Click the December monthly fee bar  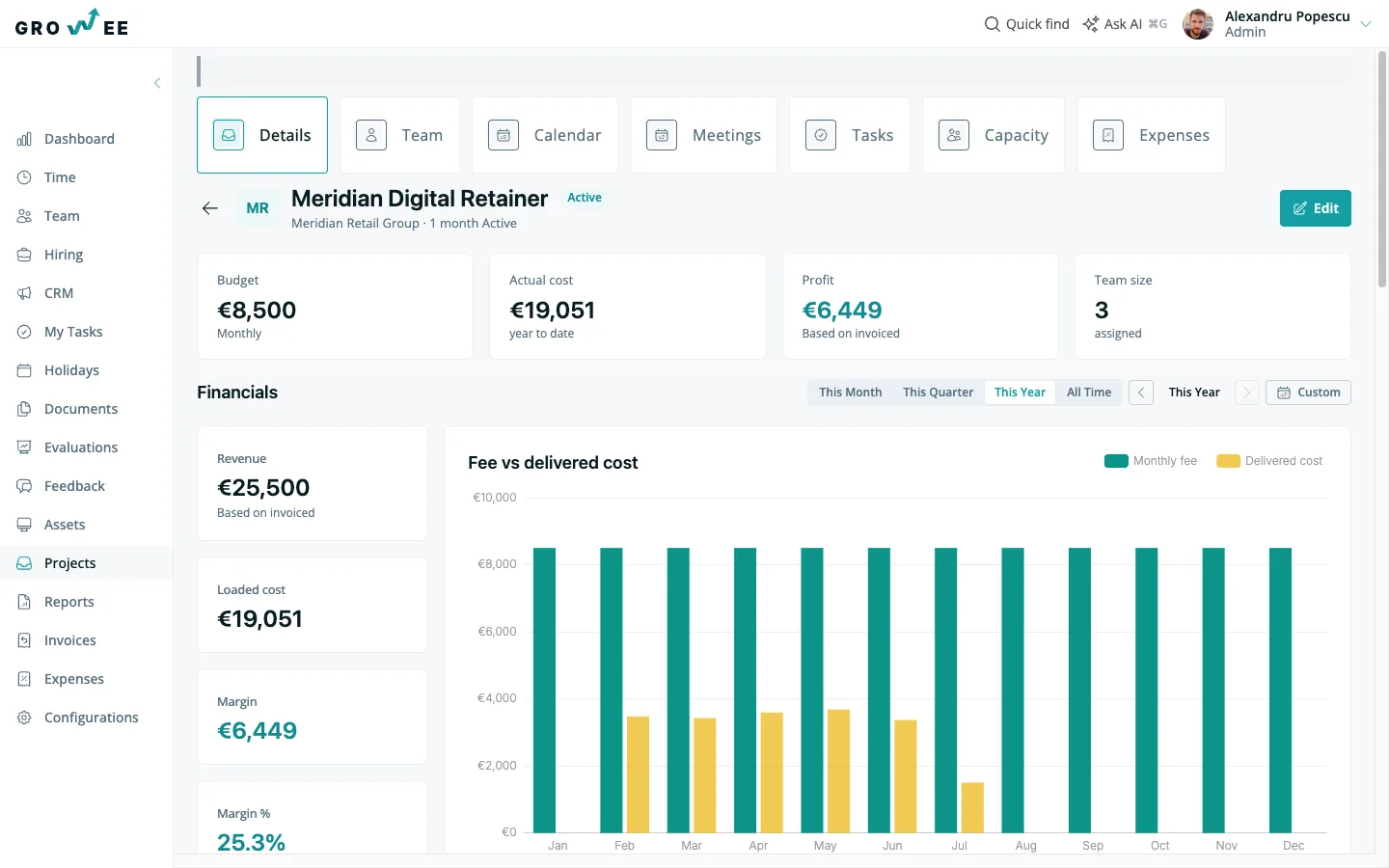[1280, 691]
